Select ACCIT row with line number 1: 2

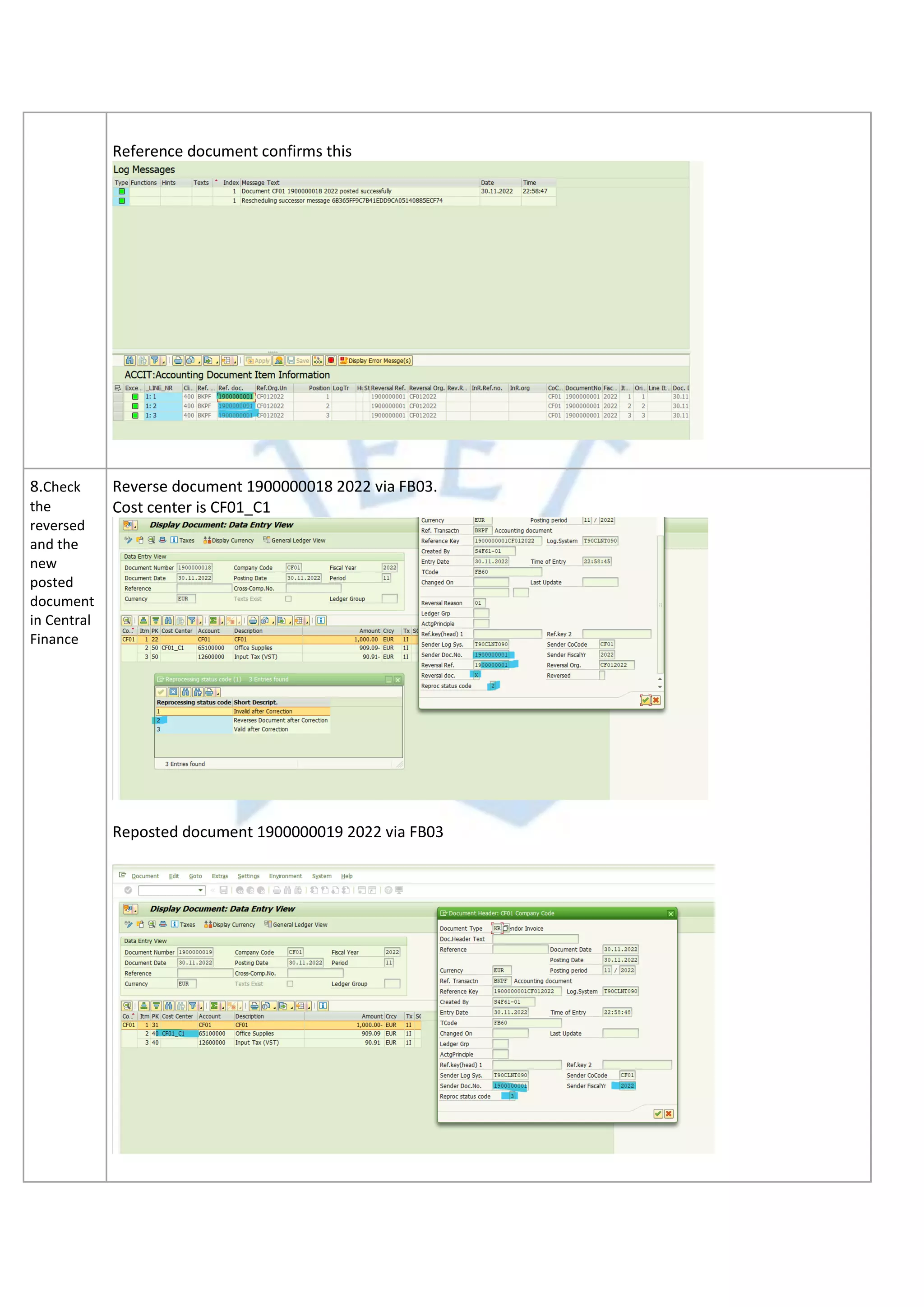pyautogui.click(x=401, y=406)
